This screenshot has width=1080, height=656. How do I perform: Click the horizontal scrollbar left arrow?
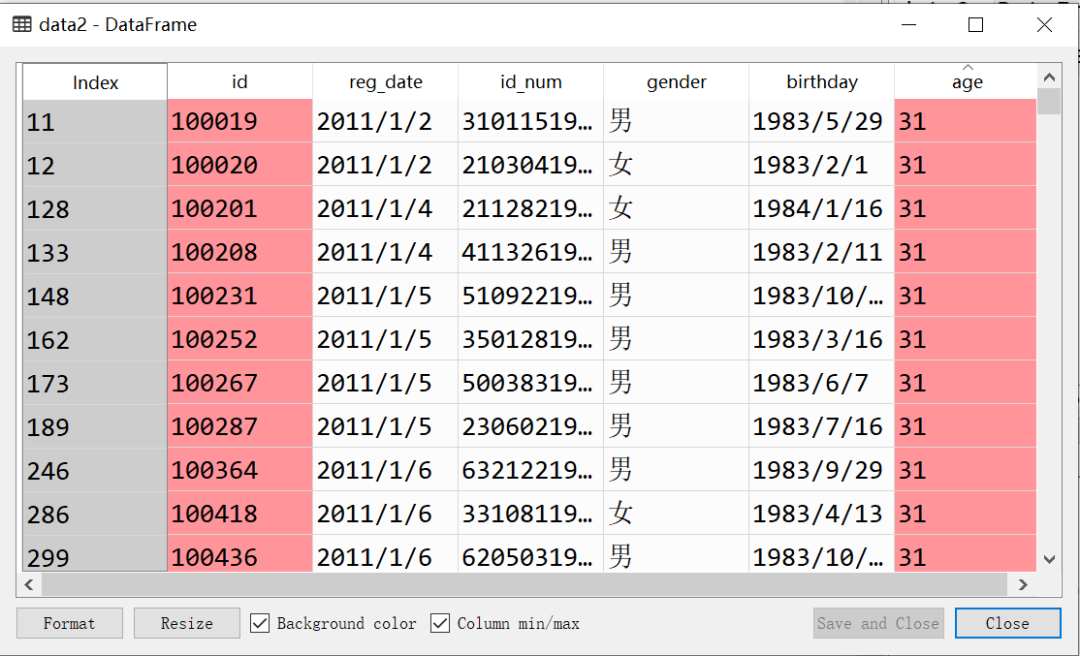click(x=29, y=585)
